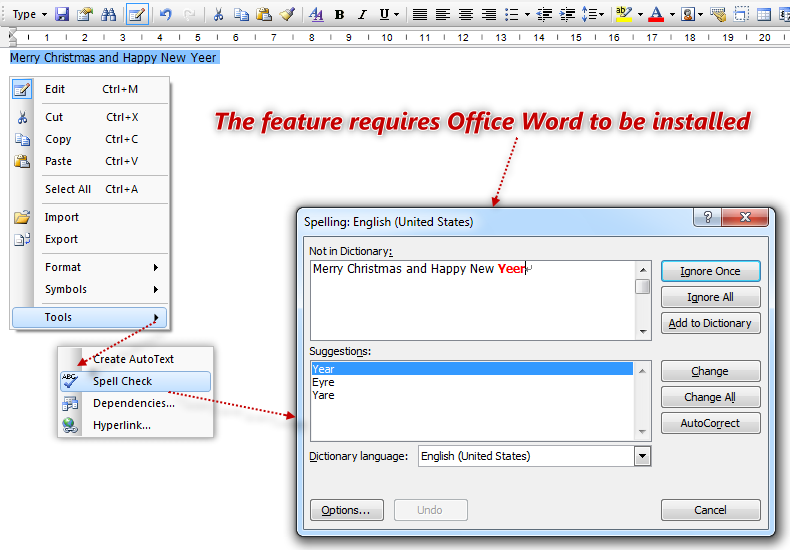Open the highlight color dropdown arrow

tap(640, 14)
